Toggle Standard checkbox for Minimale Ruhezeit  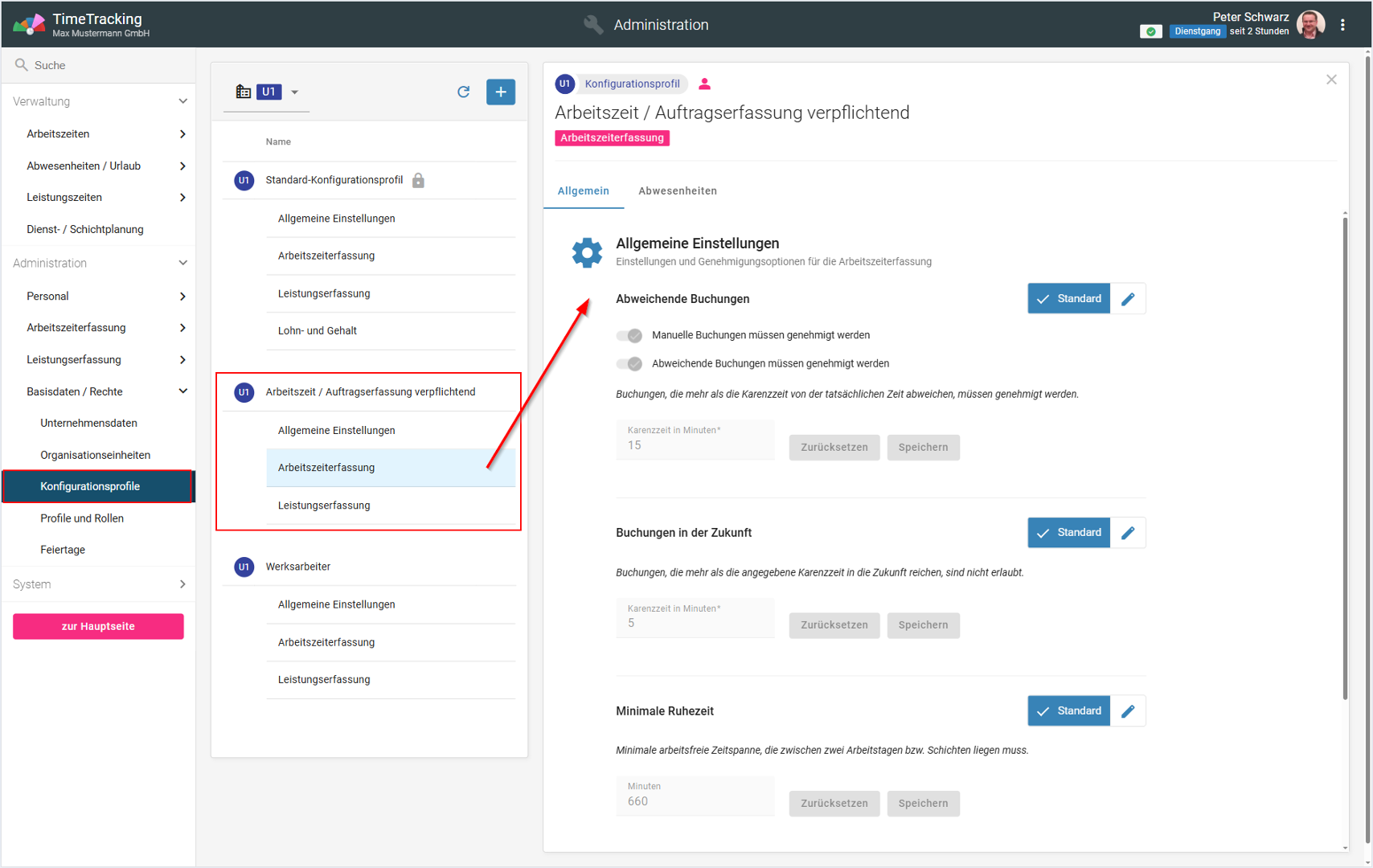pyautogui.click(x=1068, y=711)
